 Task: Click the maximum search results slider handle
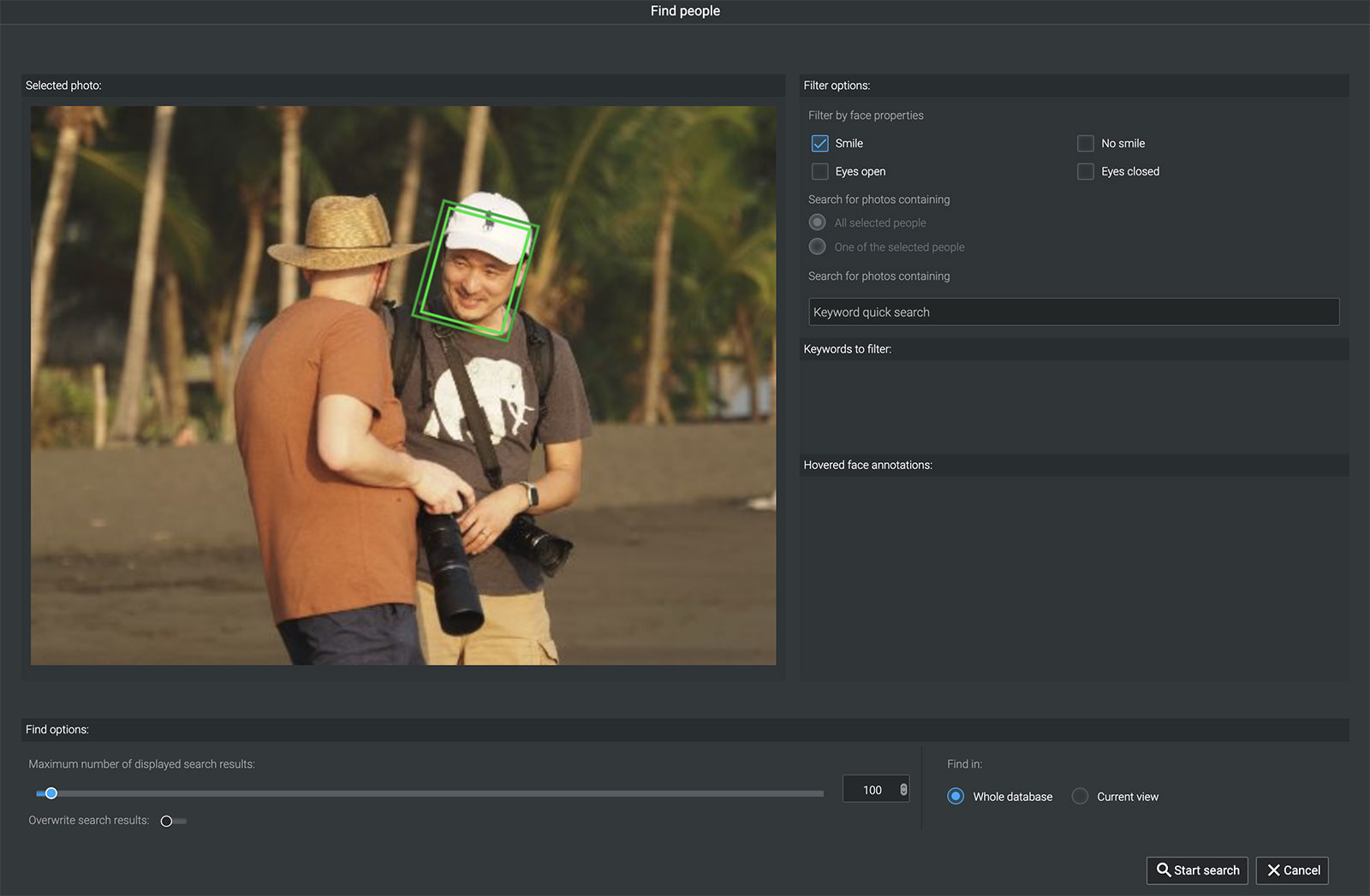51,793
